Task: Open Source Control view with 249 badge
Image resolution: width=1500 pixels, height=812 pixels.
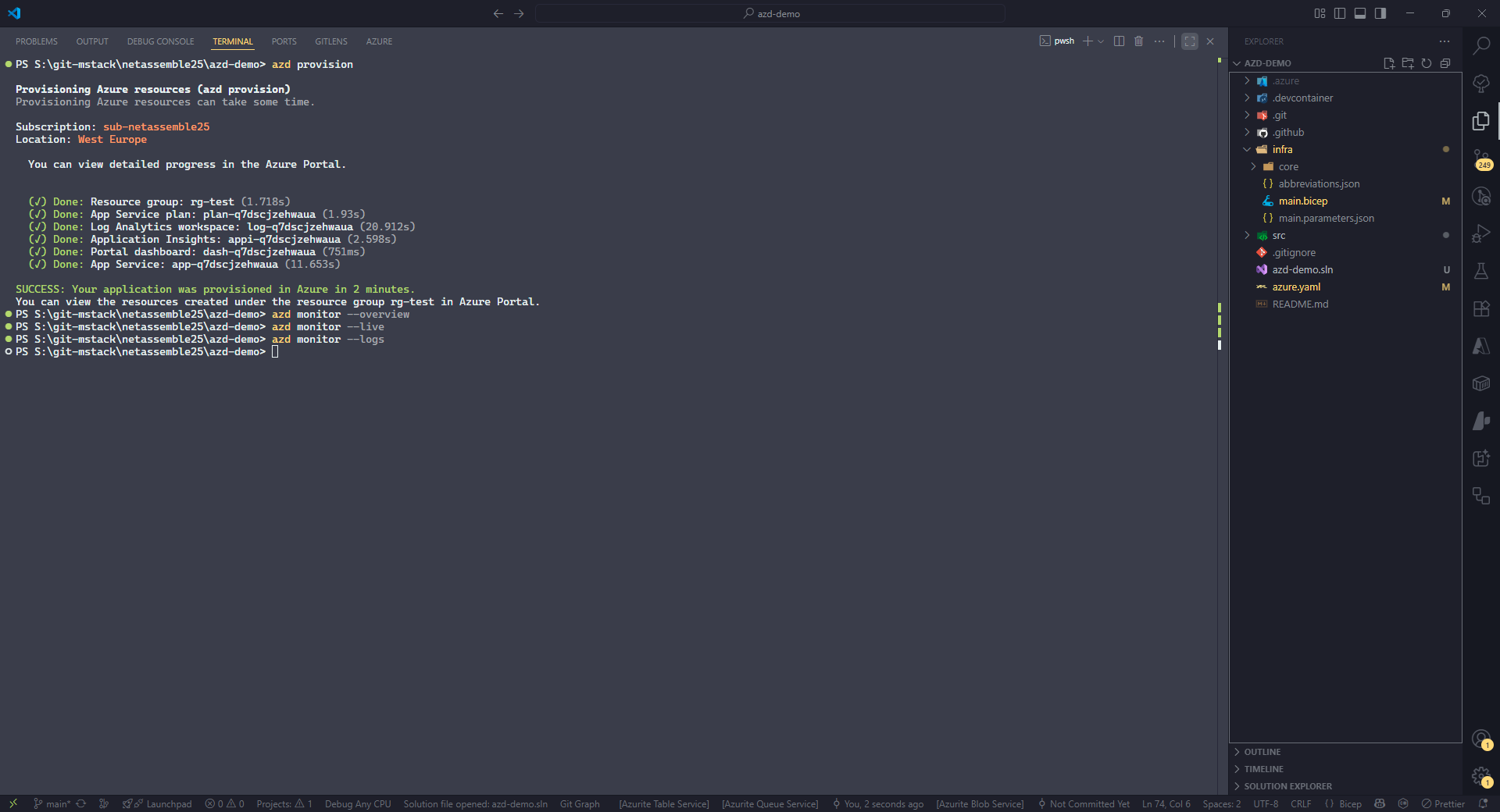Action: (x=1480, y=159)
